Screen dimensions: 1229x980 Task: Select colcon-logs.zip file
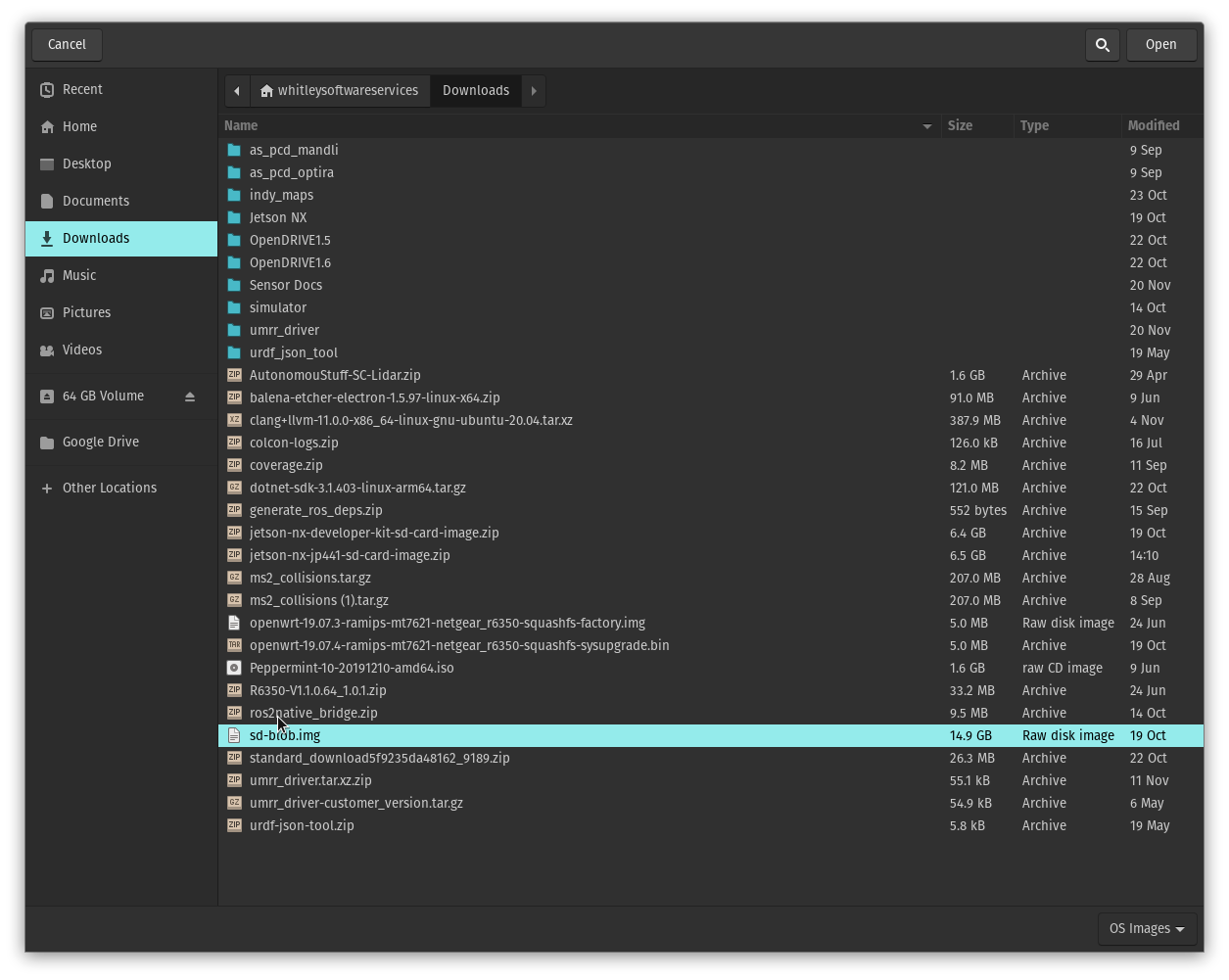point(711,443)
